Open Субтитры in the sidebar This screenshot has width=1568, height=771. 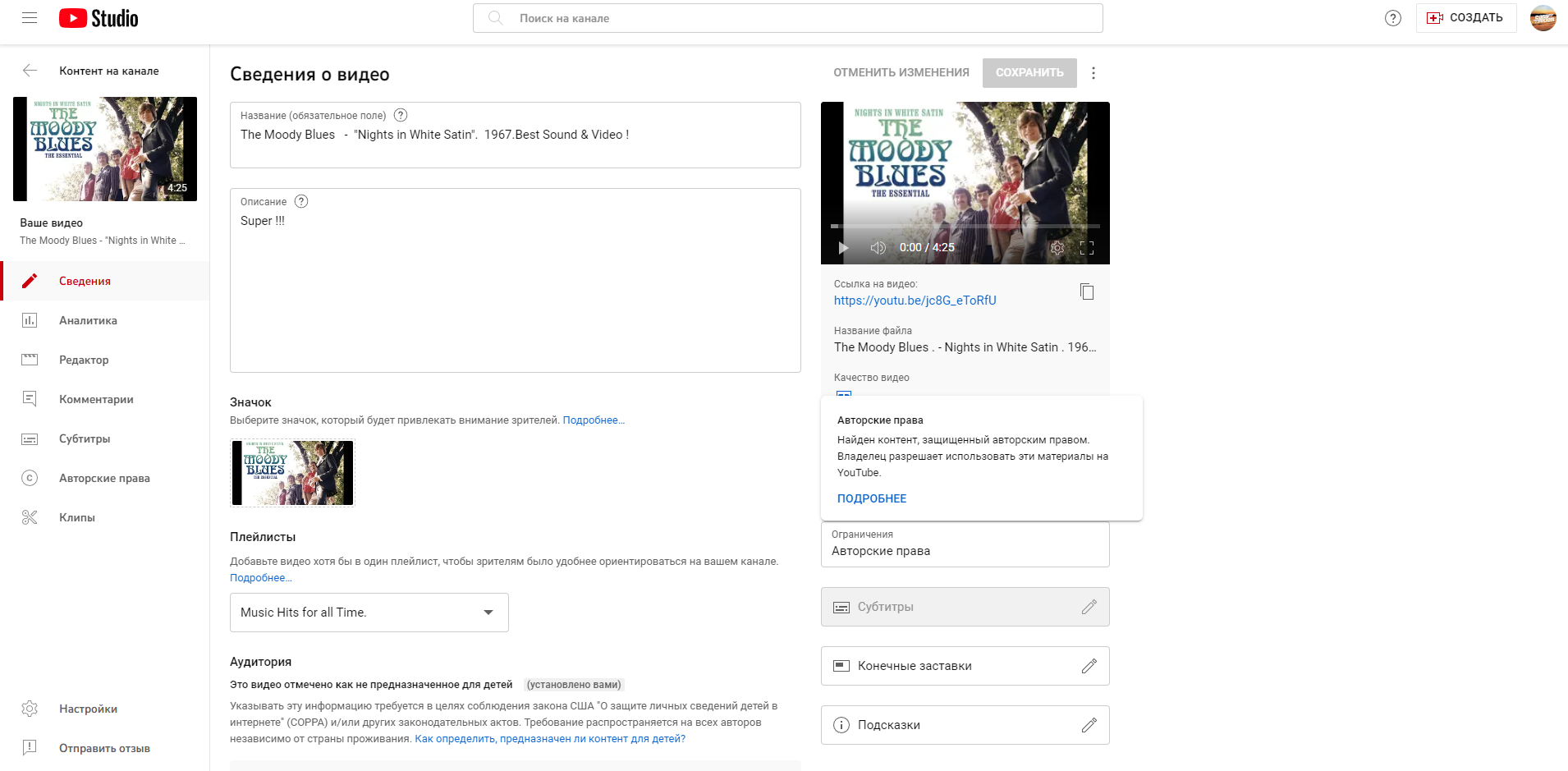(105, 438)
